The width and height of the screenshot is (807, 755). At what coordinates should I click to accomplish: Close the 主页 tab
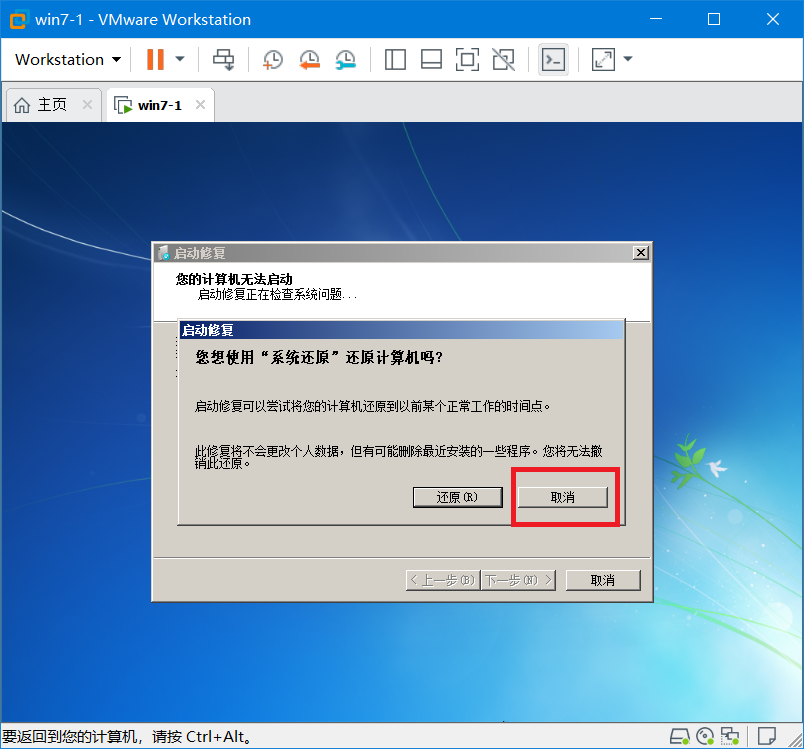pos(87,105)
